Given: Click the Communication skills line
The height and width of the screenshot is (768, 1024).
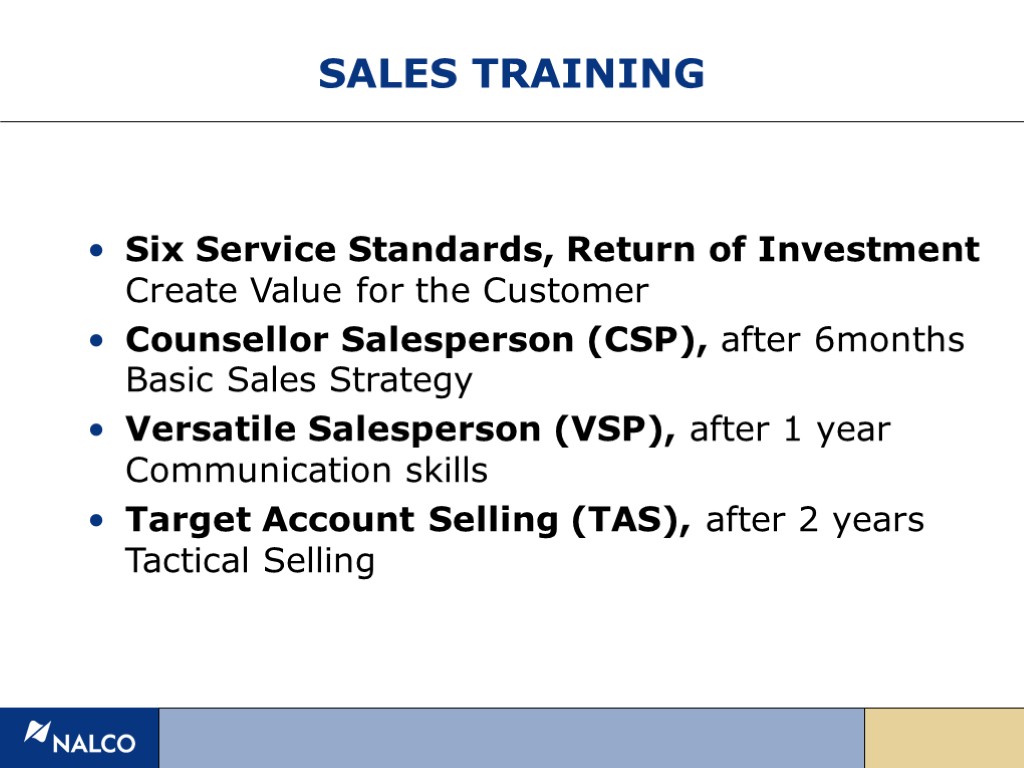Looking at the screenshot, I should pyautogui.click(x=306, y=470).
